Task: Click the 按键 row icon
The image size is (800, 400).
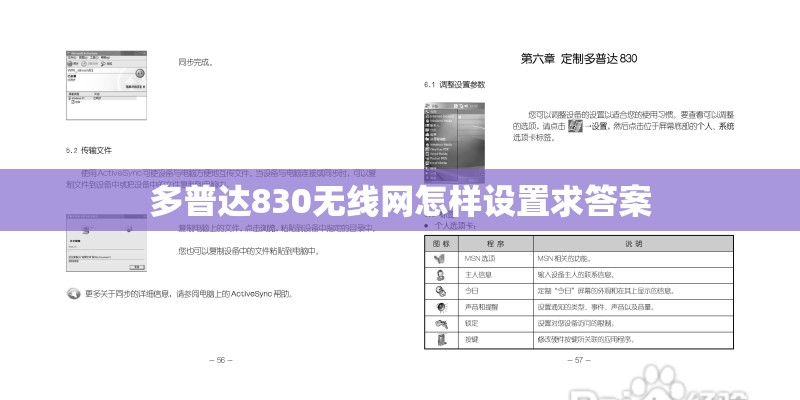Action: (x=440, y=339)
